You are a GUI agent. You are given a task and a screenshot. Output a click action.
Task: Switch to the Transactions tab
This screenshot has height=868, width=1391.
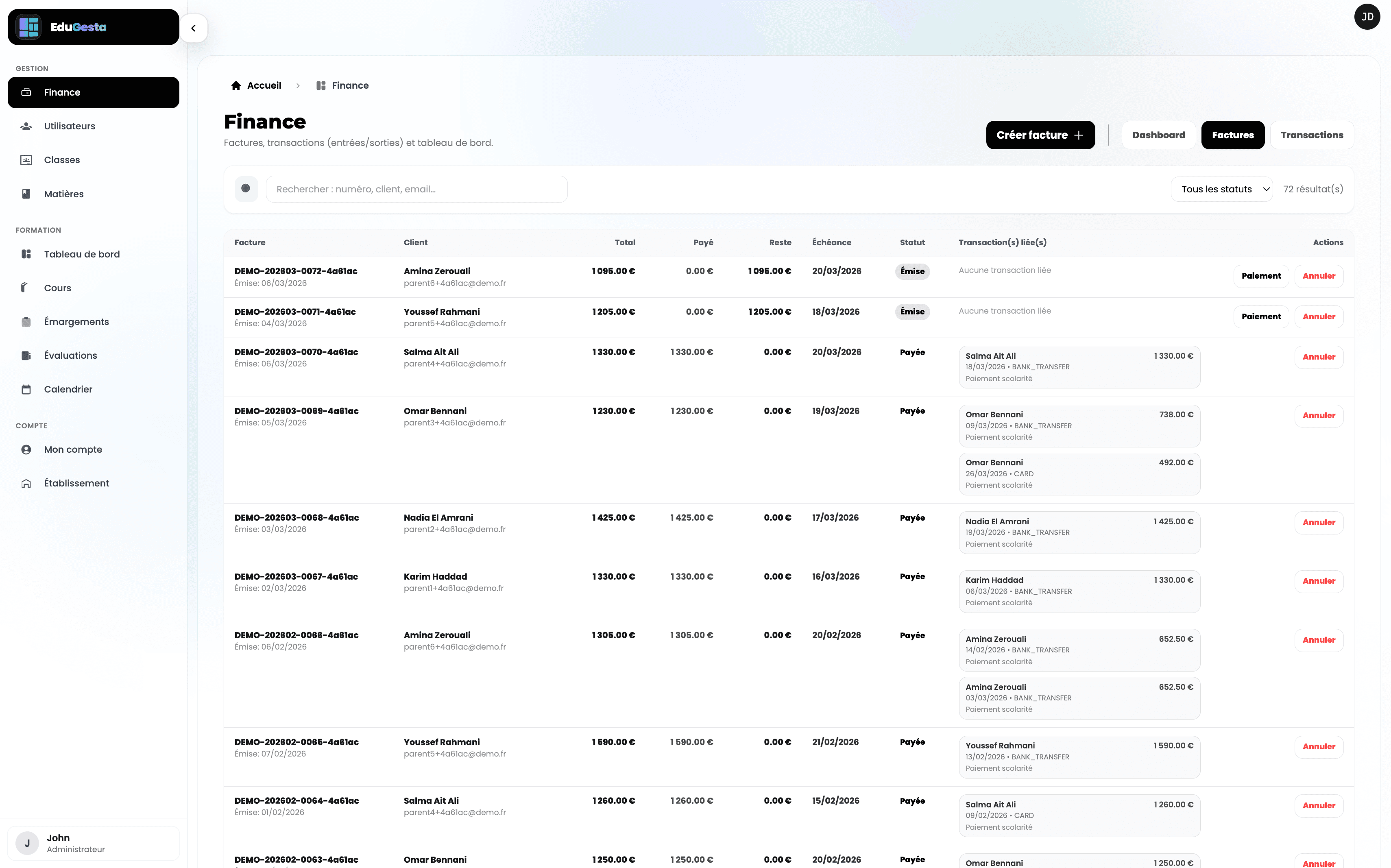(x=1312, y=135)
